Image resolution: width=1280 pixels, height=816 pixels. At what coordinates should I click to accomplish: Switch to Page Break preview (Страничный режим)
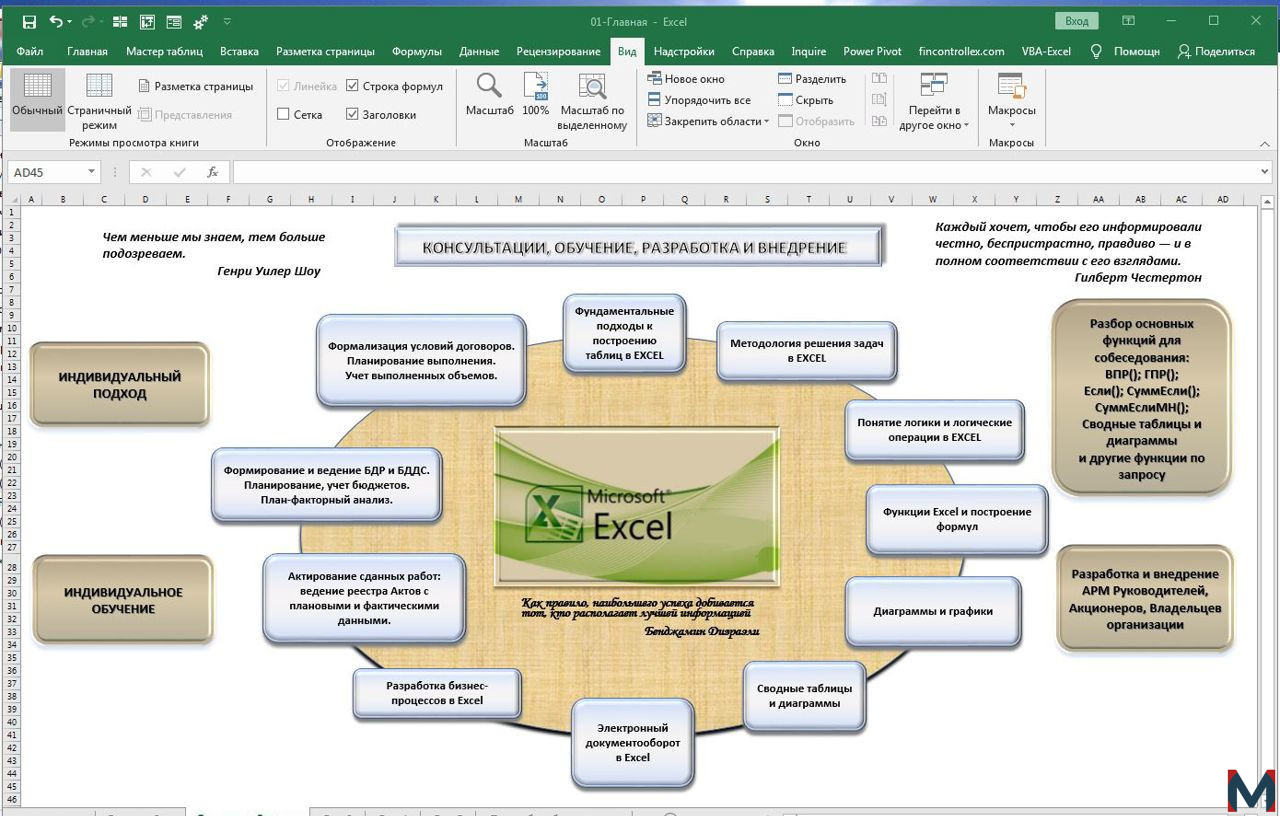pyautogui.click(x=99, y=102)
